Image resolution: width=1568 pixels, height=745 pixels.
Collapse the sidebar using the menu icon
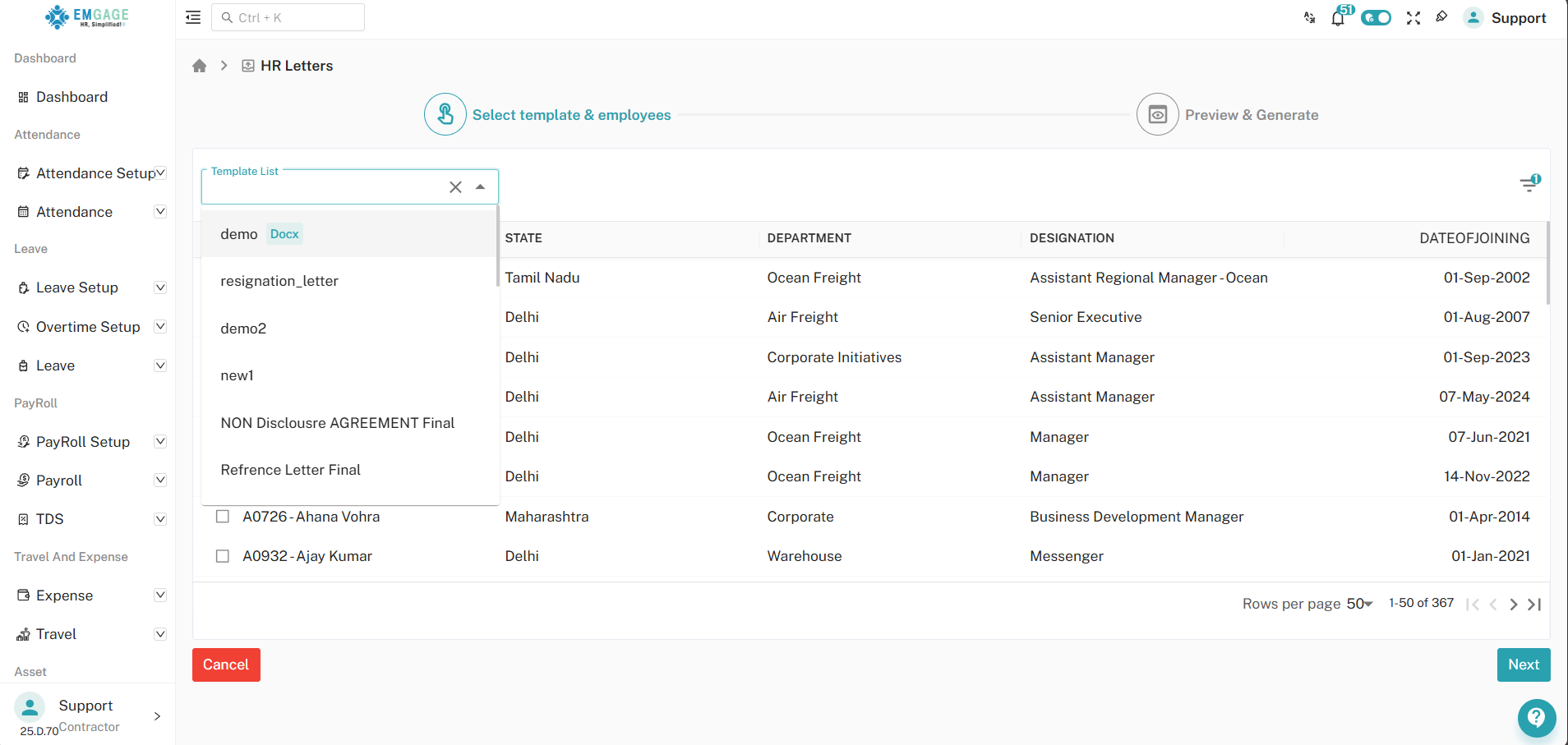[192, 17]
